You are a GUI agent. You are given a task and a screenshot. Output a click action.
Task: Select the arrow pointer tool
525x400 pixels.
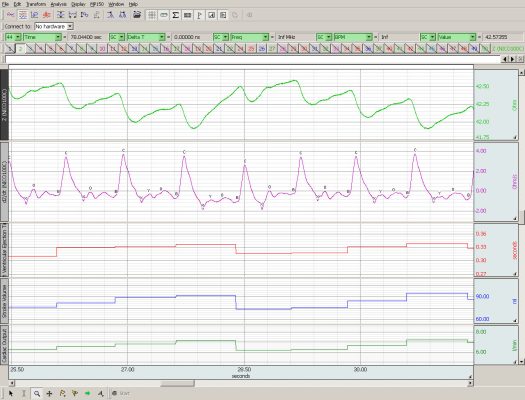point(11,393)
